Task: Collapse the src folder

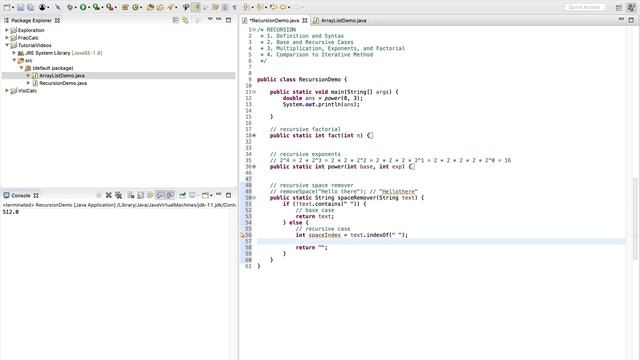Action: coord(14,60)
